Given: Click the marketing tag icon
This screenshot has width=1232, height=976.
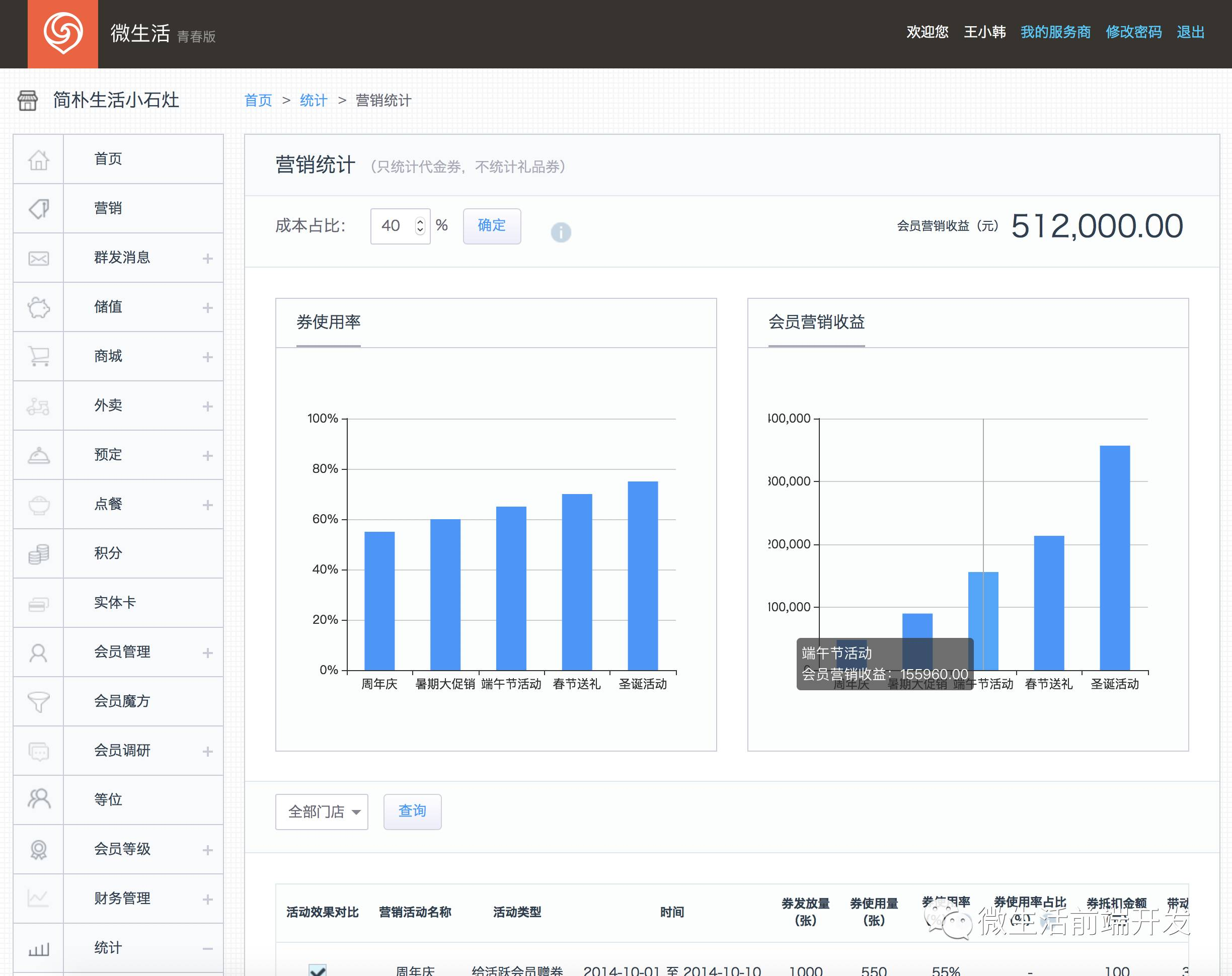Looking at the screenshot, I should pyautogui.click(x=38, y=208).
